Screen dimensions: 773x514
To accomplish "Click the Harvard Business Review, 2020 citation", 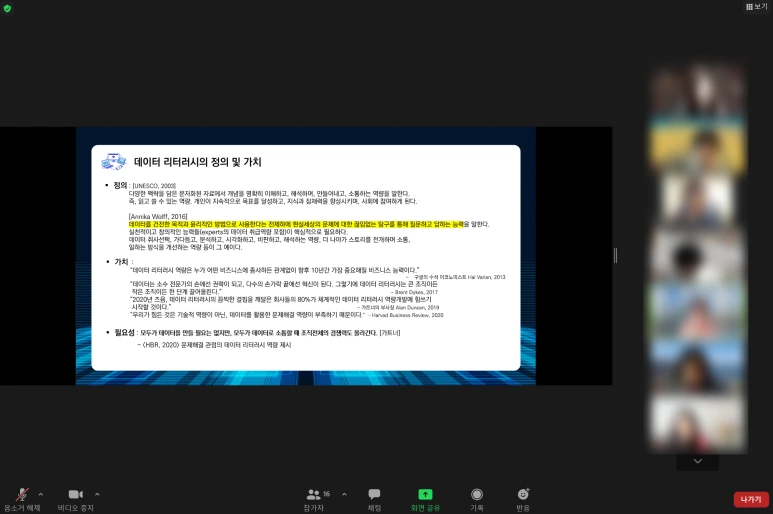I will tap(407, 315).
